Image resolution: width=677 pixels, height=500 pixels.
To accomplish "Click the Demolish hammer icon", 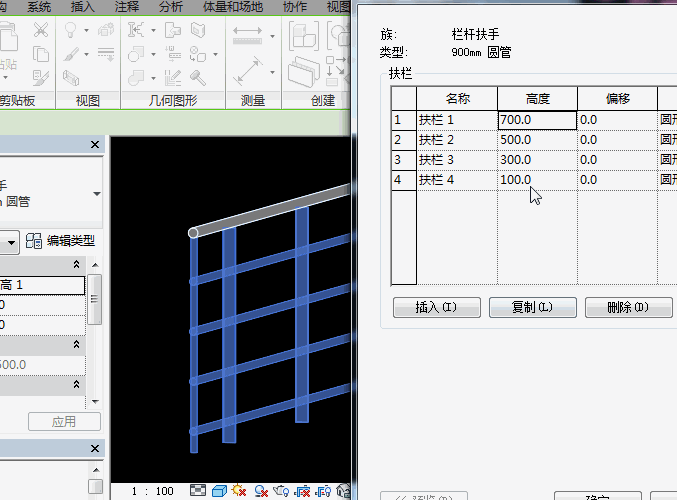I will pos(198,77).
